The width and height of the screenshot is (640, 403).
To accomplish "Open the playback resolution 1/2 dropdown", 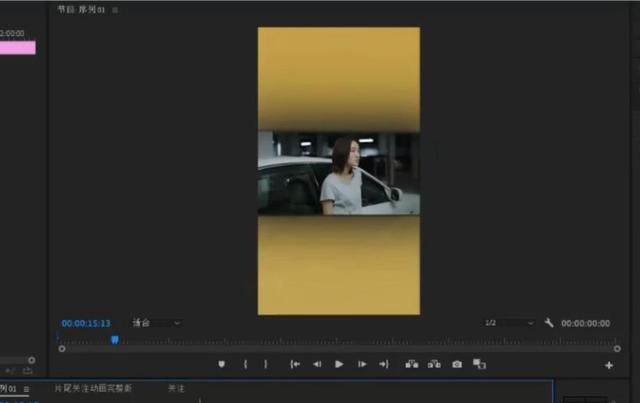I will pos(509,323).
